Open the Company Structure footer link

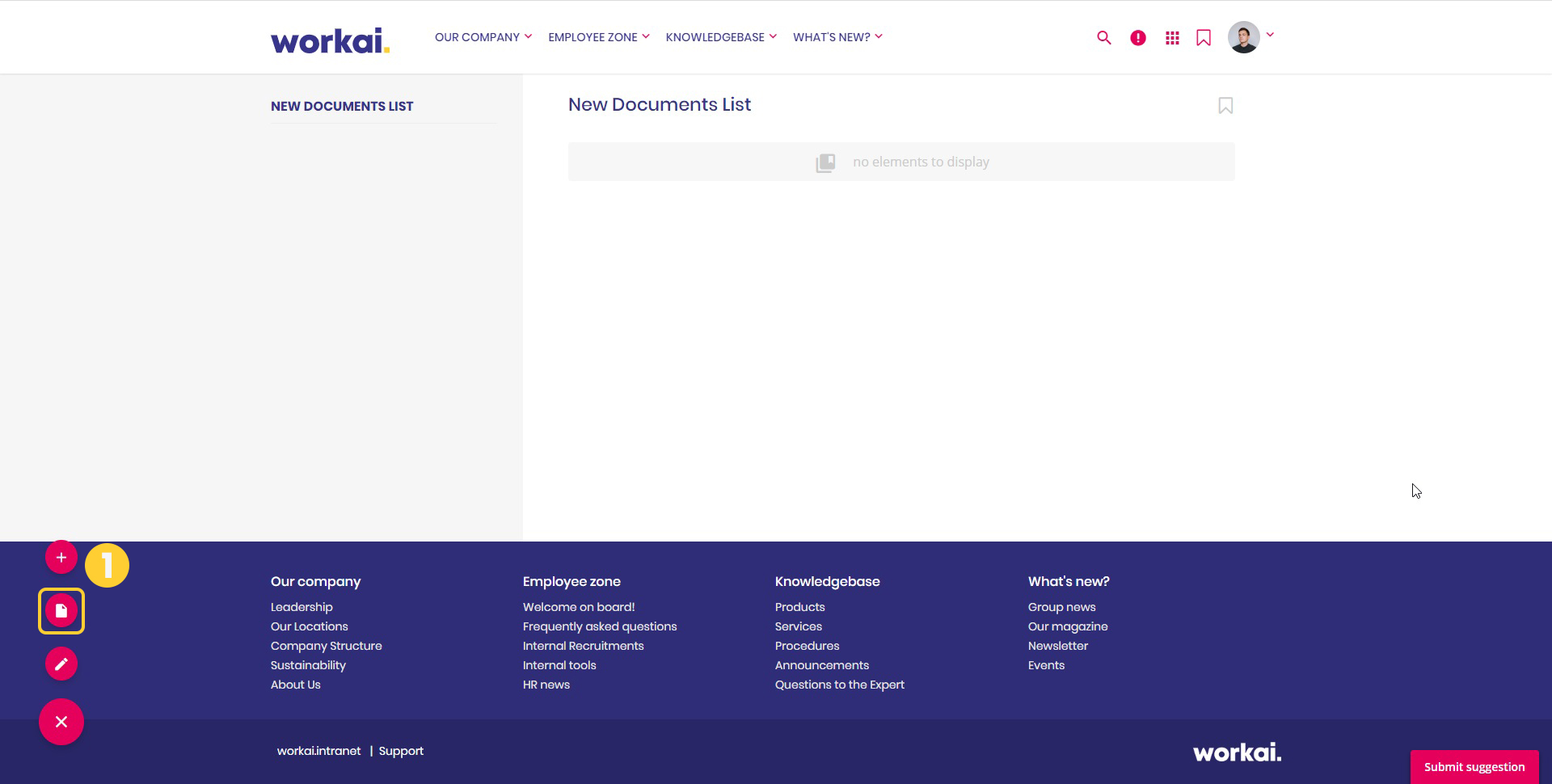(327, 646)
